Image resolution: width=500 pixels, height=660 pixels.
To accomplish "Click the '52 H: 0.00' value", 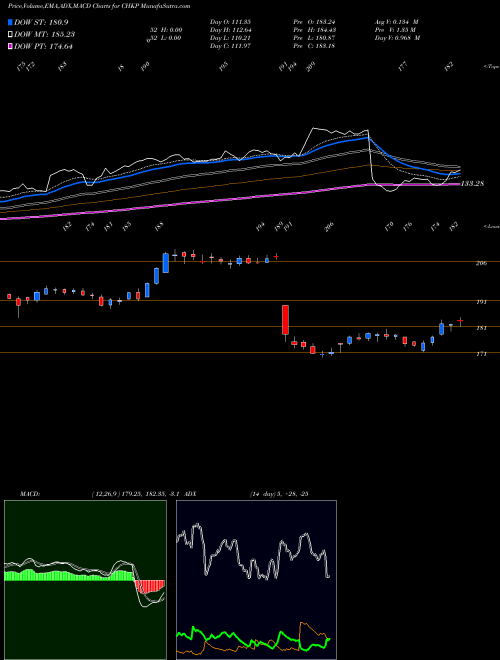I will [166, 30].
